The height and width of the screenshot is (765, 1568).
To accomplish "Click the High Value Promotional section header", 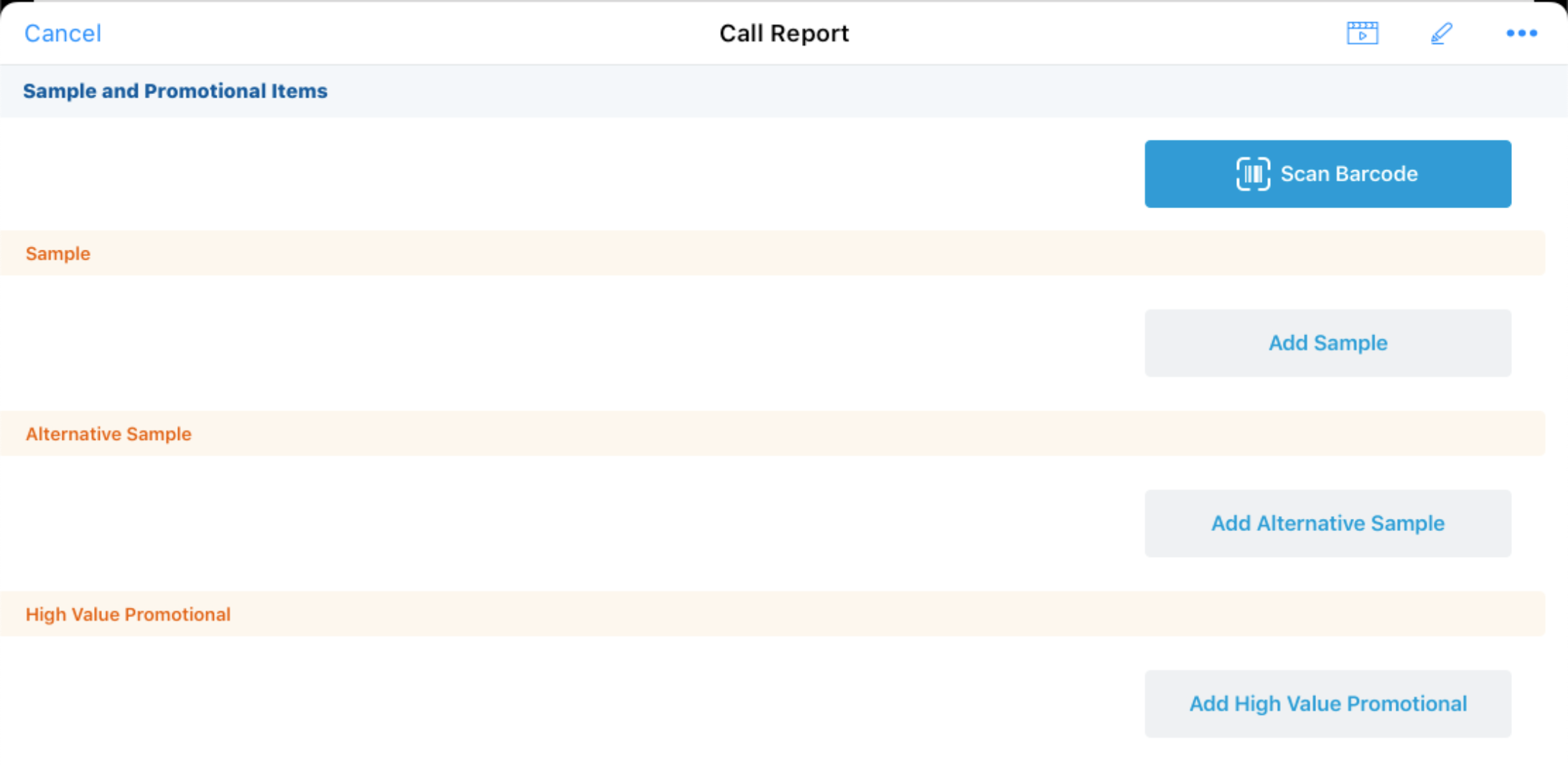I will click(x=128, y=614).
